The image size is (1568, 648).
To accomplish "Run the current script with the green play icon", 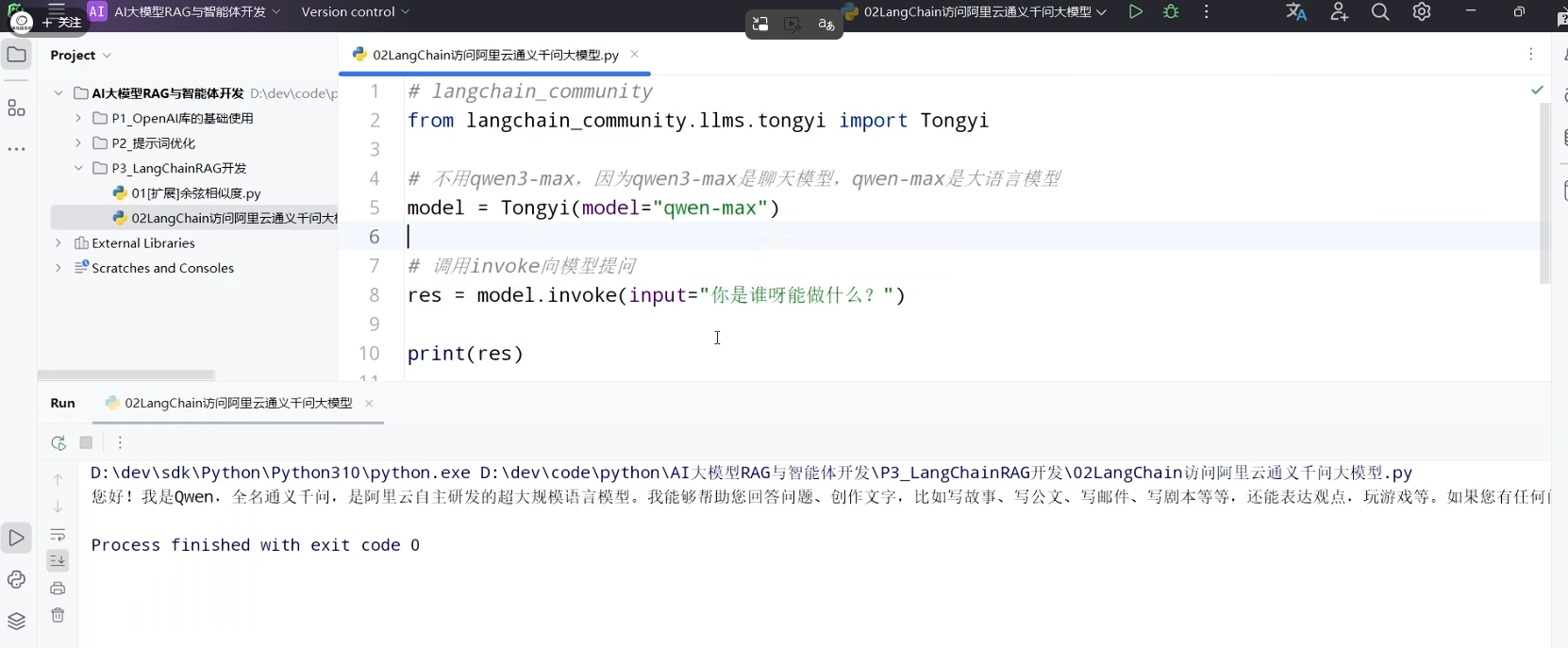I will tap(1136, 12).
